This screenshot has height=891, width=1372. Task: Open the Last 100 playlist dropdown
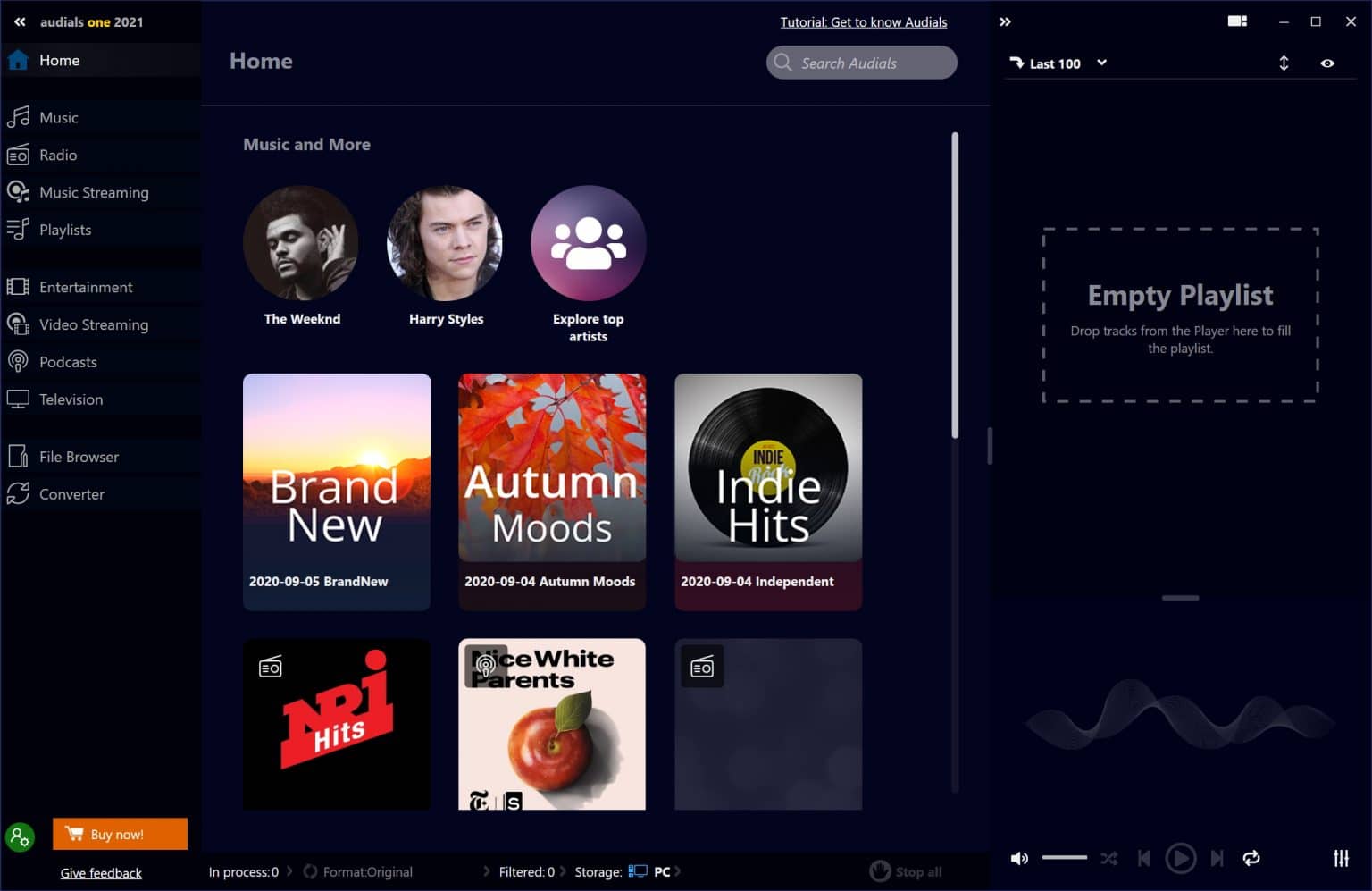(x=1101, y=63)
